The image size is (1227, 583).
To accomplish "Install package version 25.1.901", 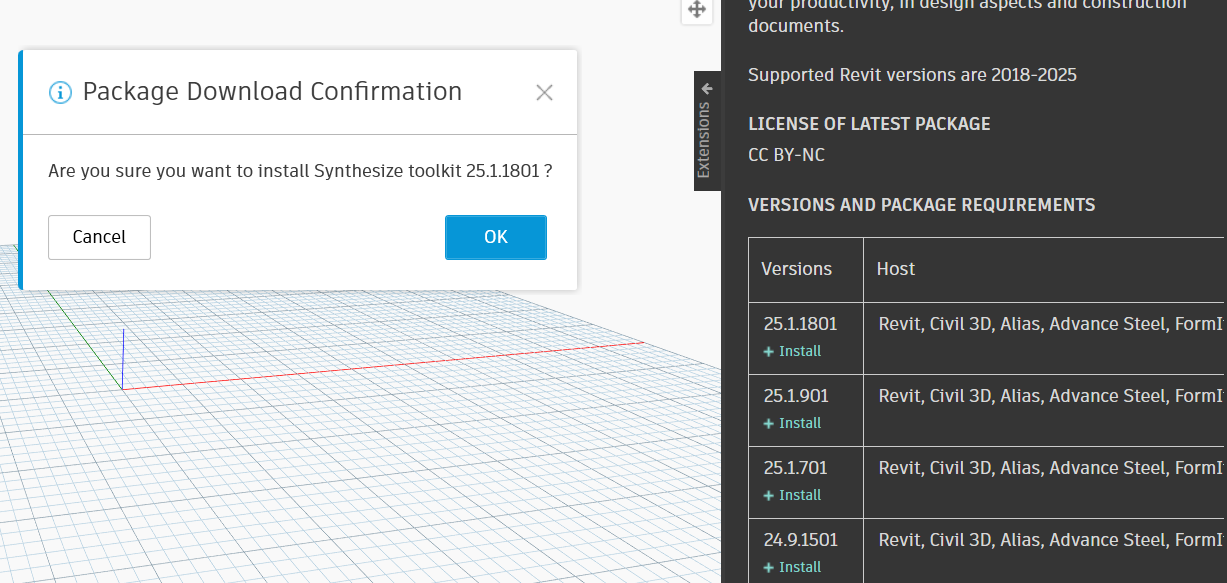I will coord(793,423).
